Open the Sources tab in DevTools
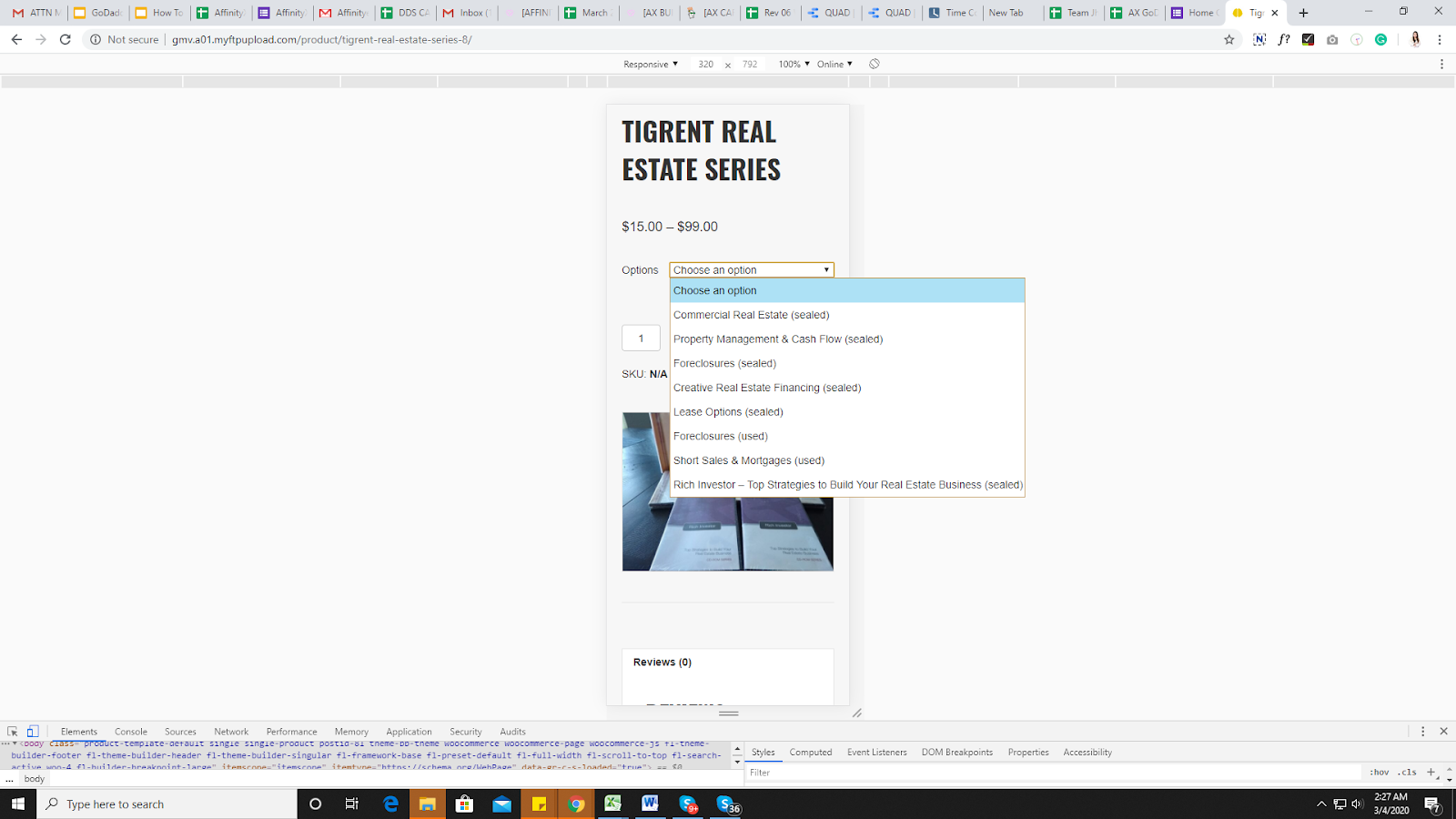1456x819 pixels. (x=180, y=732)
